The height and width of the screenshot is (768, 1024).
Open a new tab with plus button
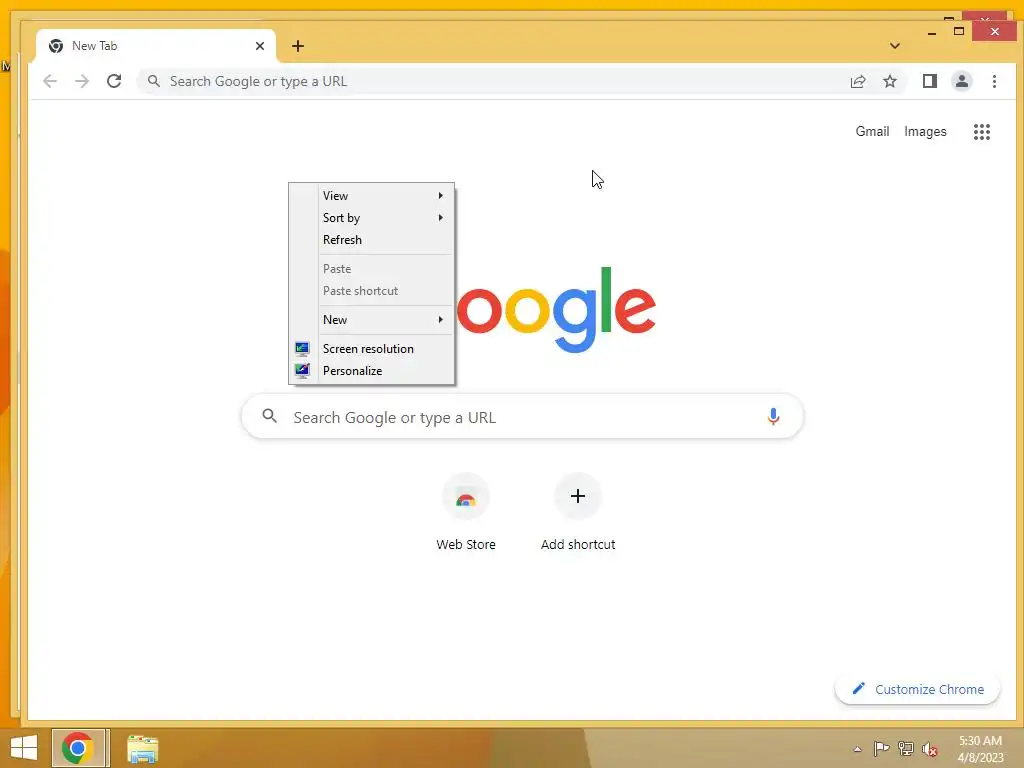coord(298,46)
